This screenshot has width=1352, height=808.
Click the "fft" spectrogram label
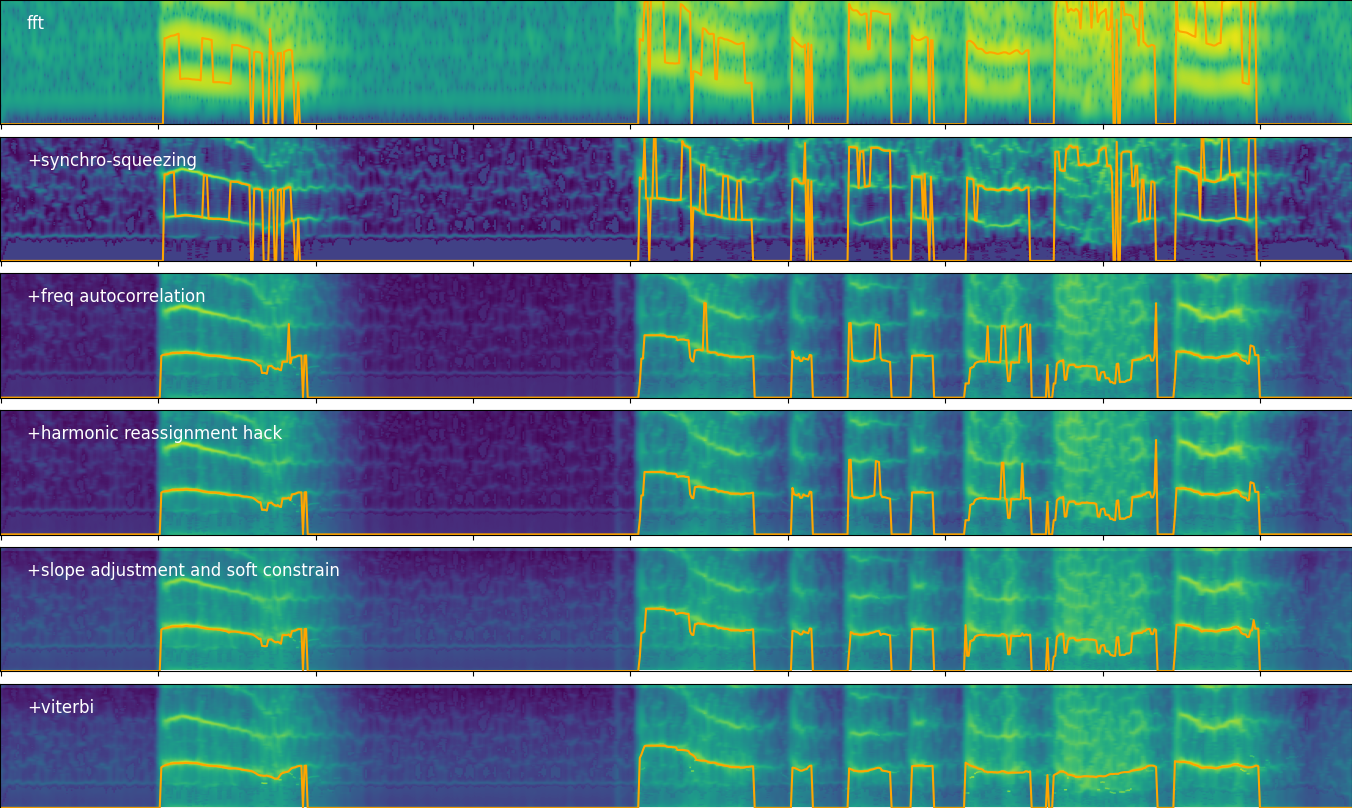35,23
